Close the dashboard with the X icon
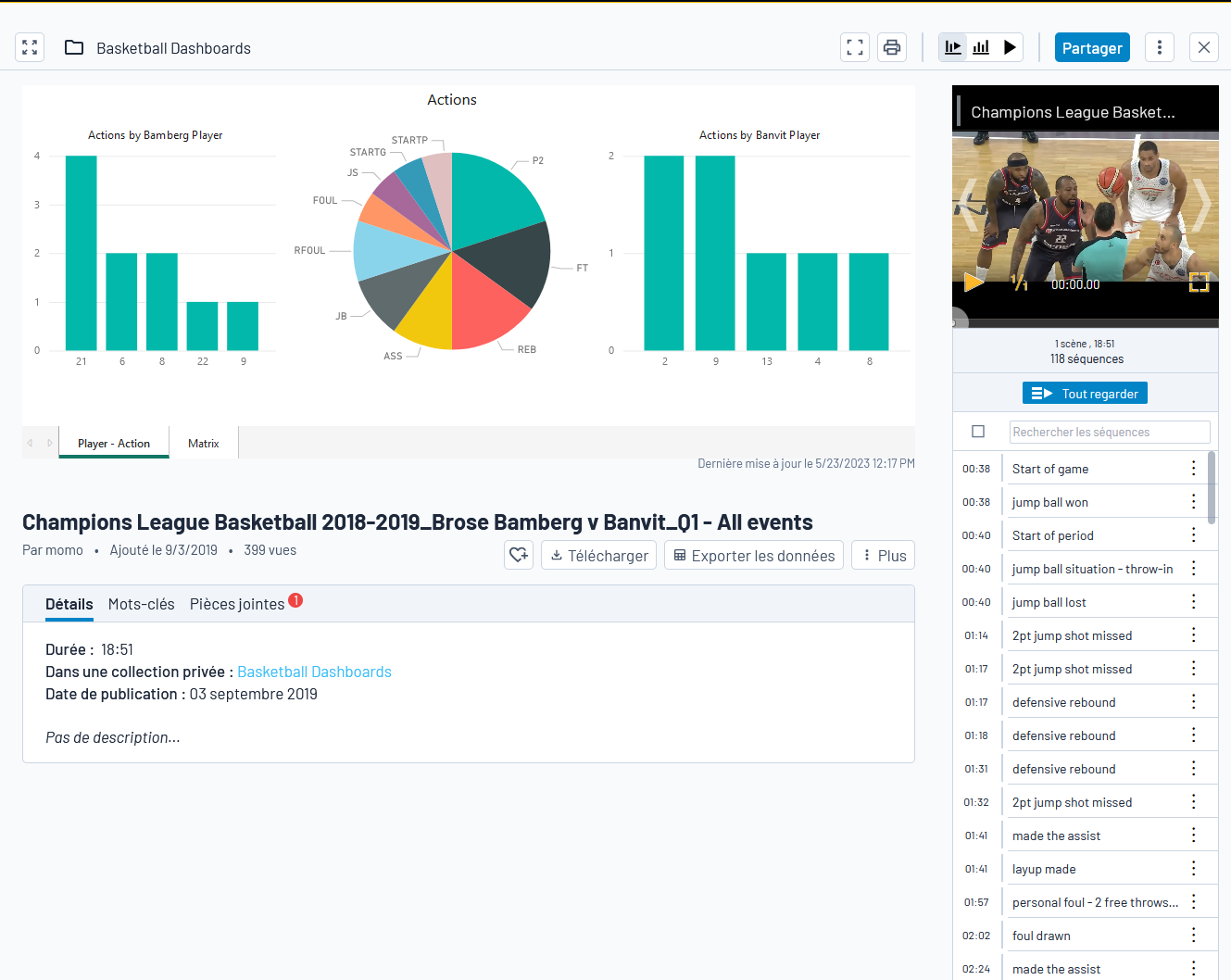 1204,47
